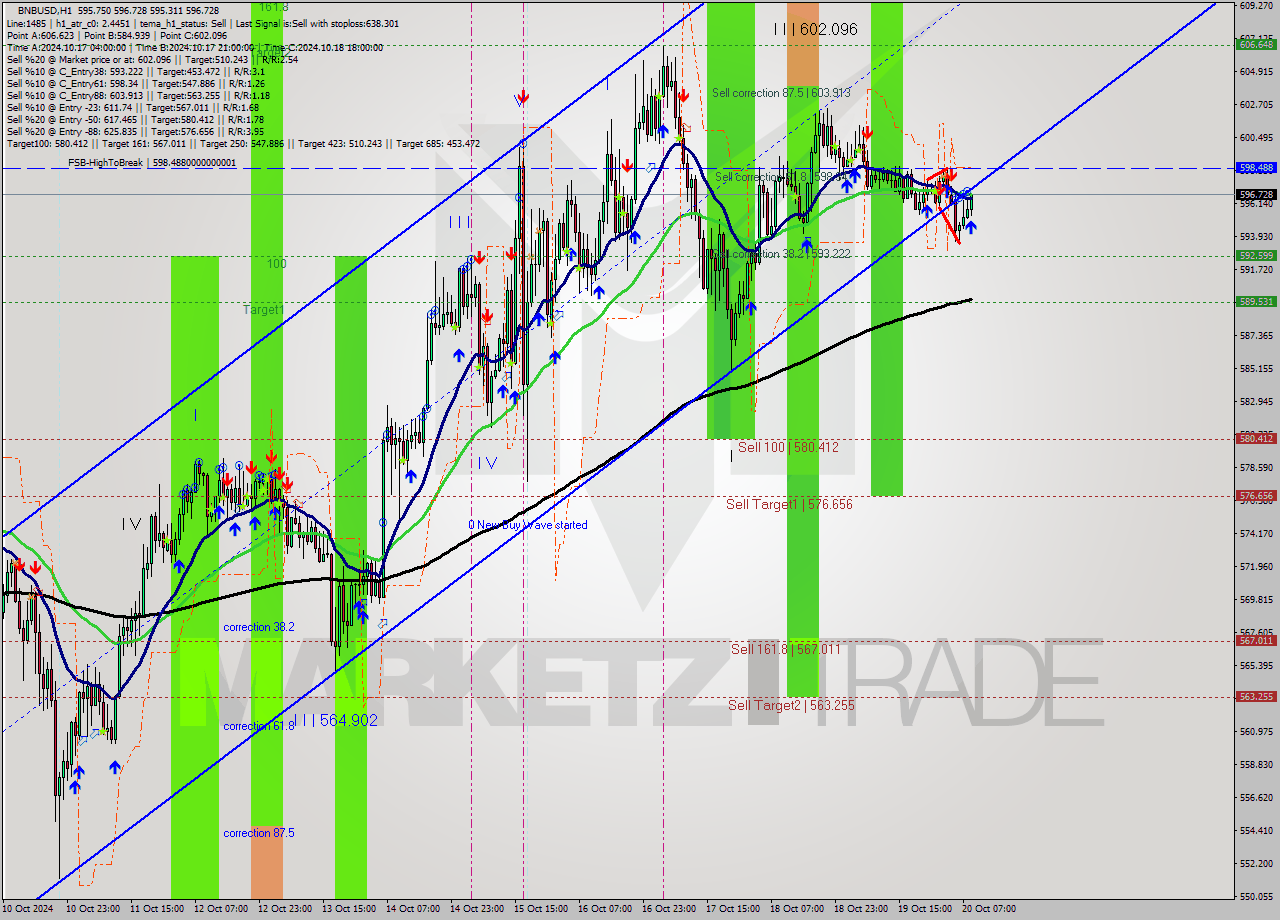Click the '10 Oct 2024' time axis label
Image resolution: width=1280 pixels, height=920 pixels.
(26, 909)
